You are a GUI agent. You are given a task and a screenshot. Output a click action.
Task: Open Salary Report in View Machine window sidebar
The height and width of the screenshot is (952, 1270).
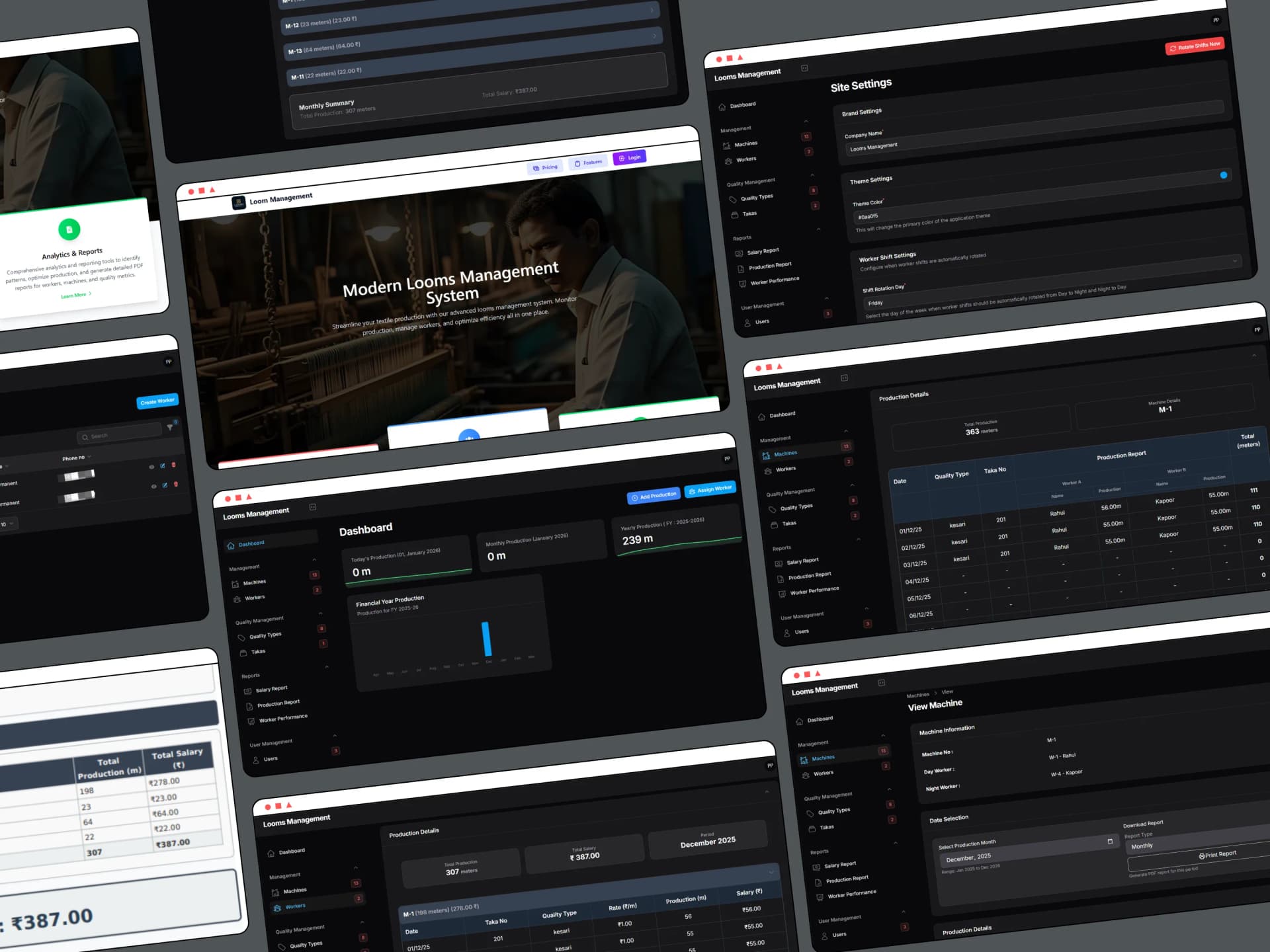click(840, 864)
